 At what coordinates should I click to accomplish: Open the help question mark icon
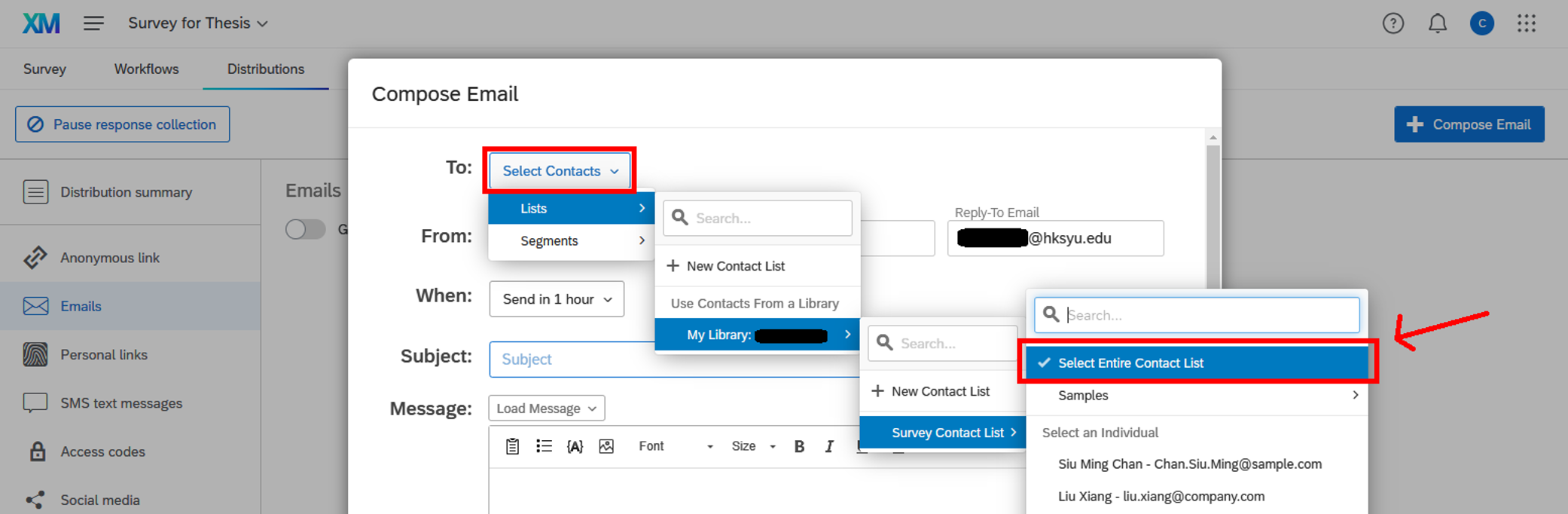click(1393, 23)
